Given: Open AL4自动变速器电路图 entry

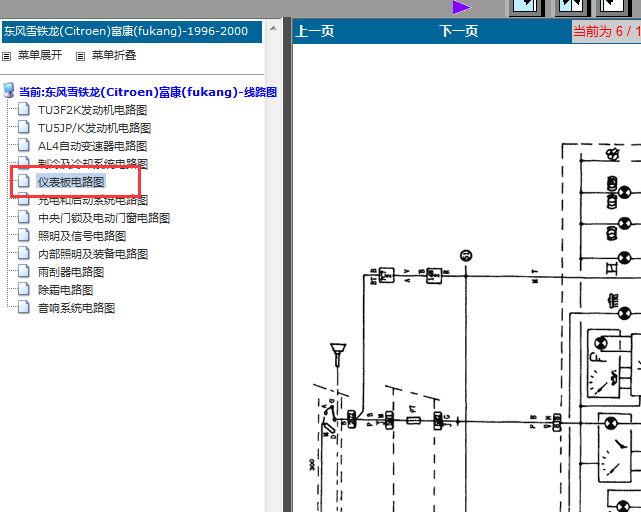Looking at the screenshot, I should [92, 146].
